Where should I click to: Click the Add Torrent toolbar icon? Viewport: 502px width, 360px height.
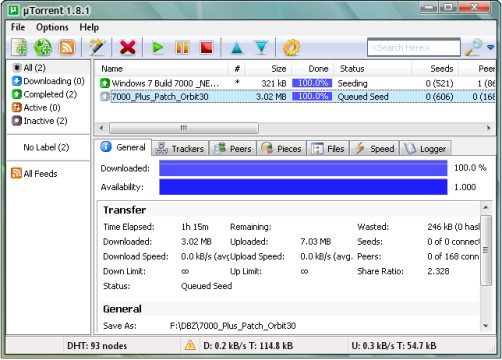19,47
